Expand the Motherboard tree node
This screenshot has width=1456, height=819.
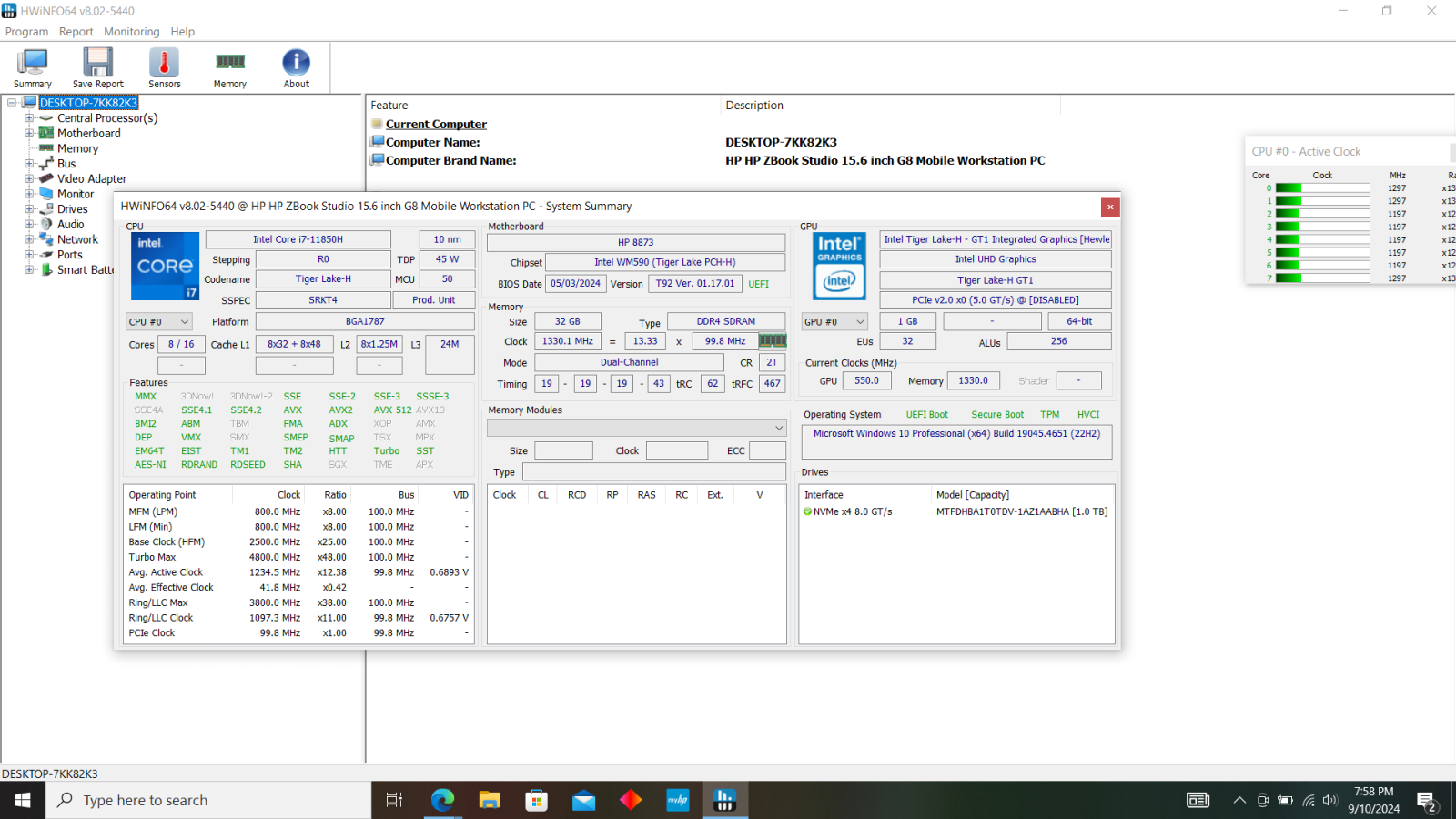[29, 133]
